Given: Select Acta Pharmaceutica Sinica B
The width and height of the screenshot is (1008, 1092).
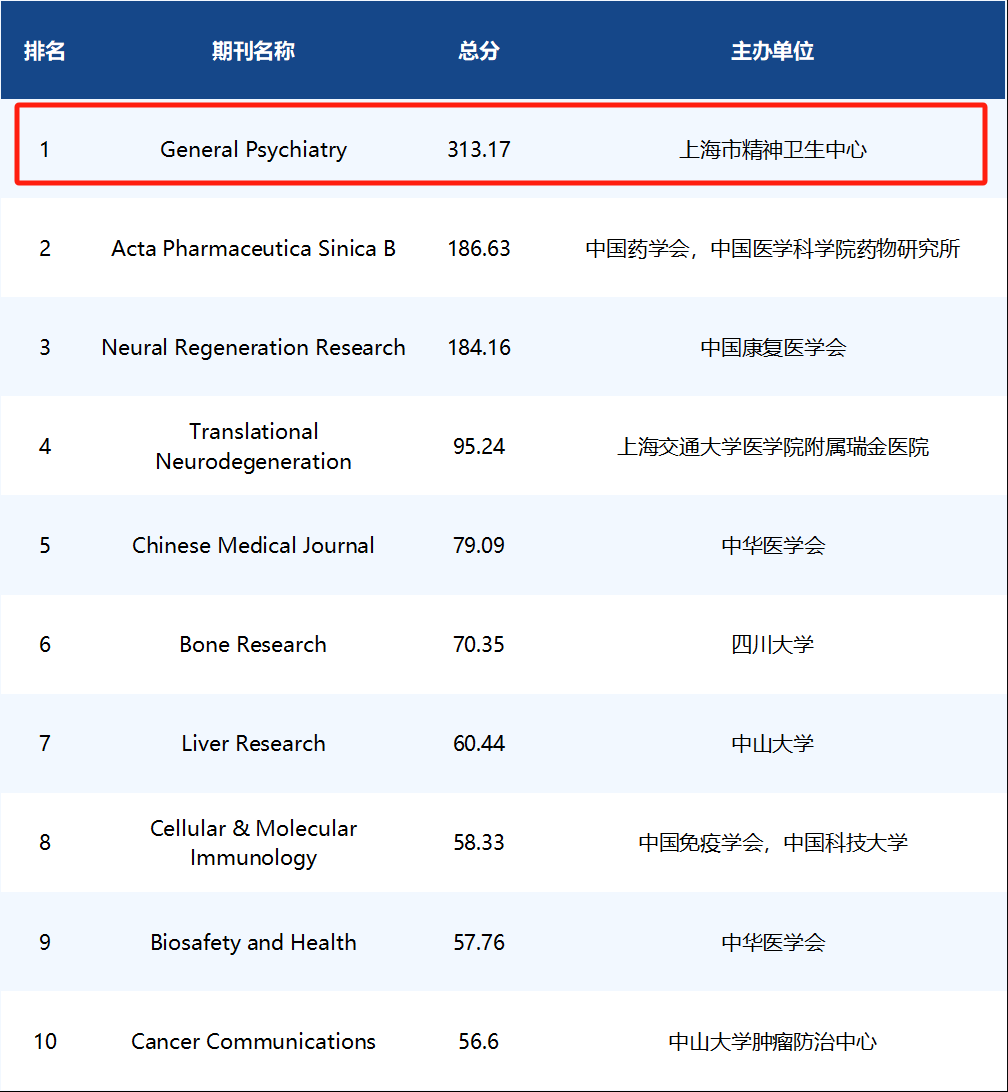Looking at the screenshot, I should (254, 249).
